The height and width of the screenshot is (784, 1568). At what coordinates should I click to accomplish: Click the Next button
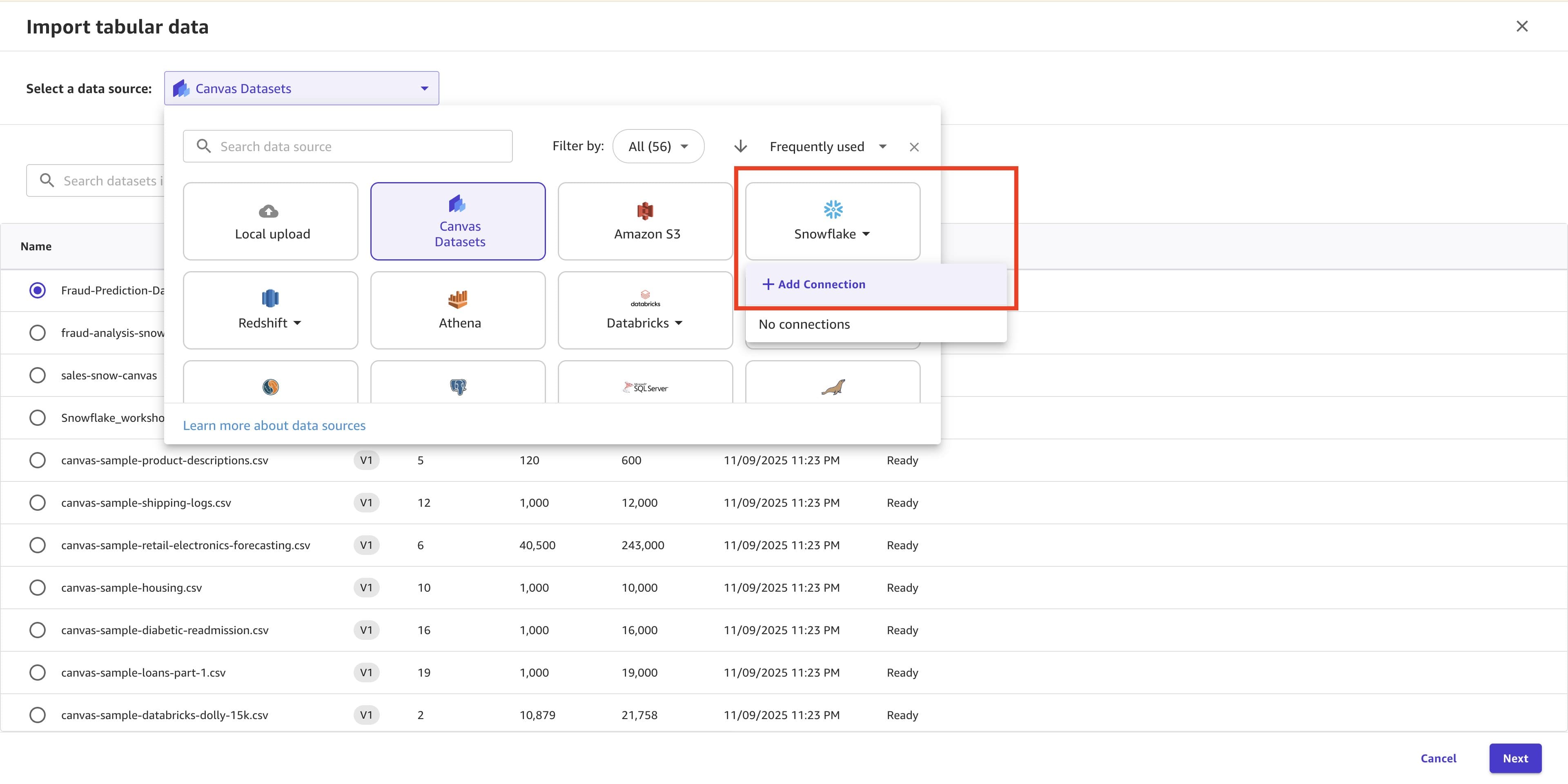pyautogui.click(x=1515, y=758)
